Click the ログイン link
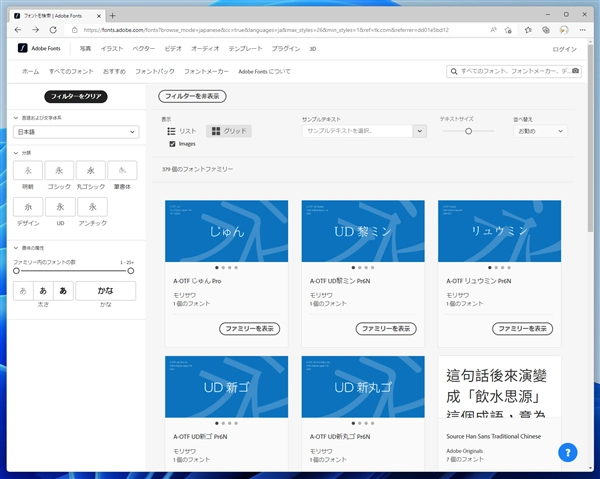The height and width of the screenshot is (479, 600). [x=564, y=49]
